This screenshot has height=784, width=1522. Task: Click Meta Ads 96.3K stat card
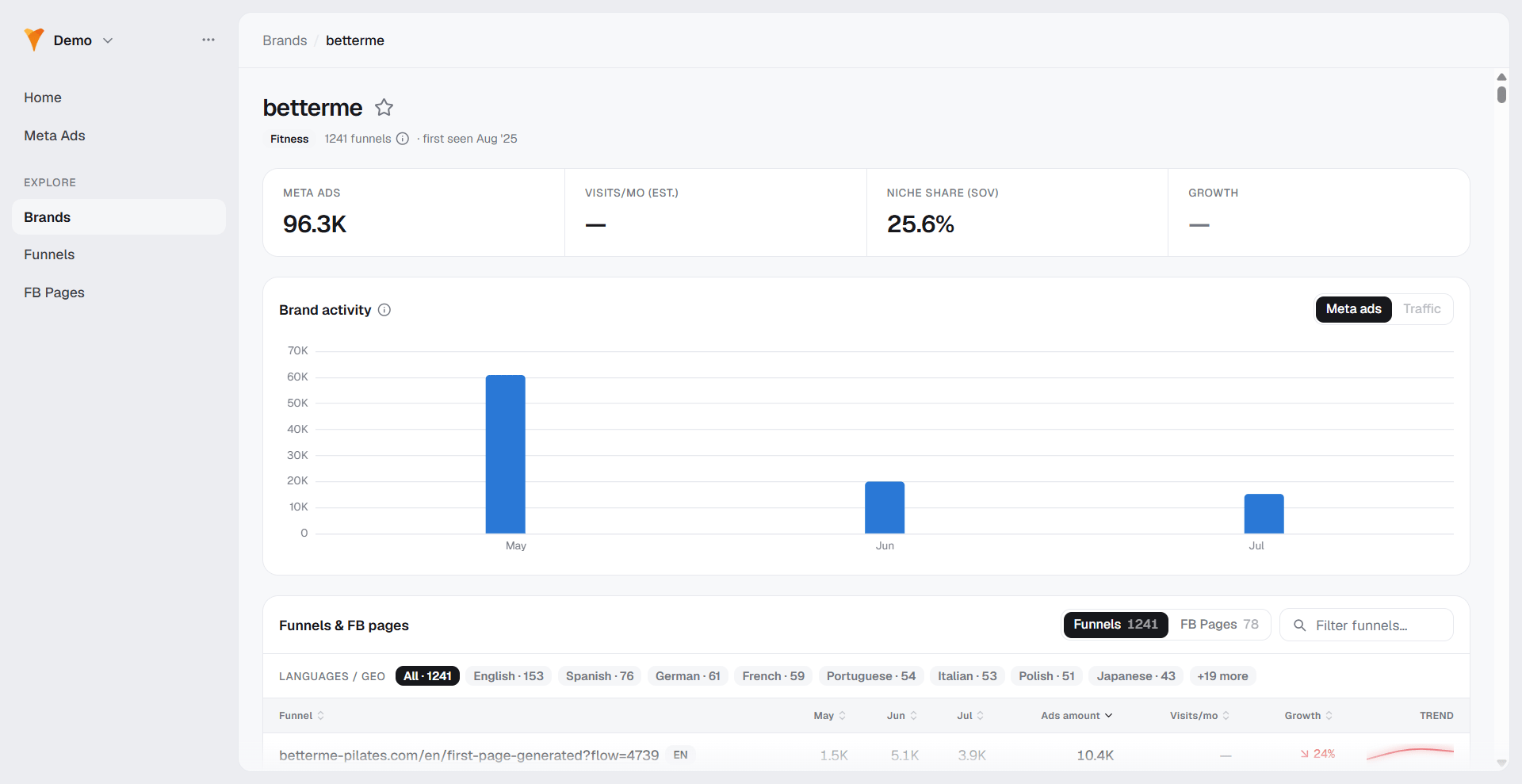point(414,212)
